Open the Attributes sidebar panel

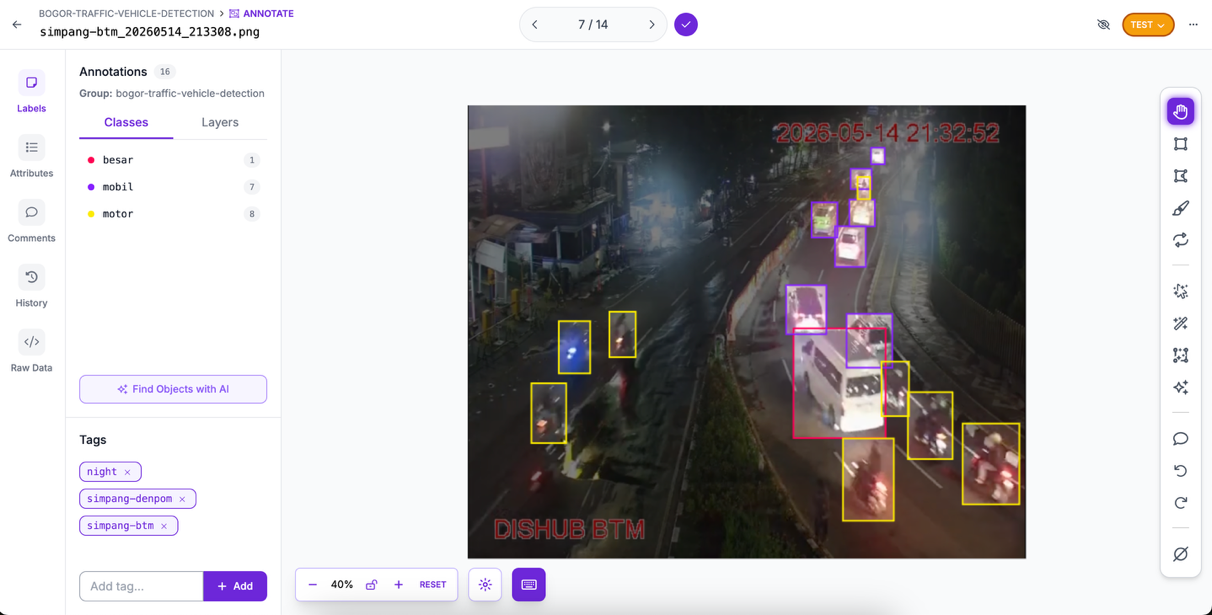pos(31,157)
